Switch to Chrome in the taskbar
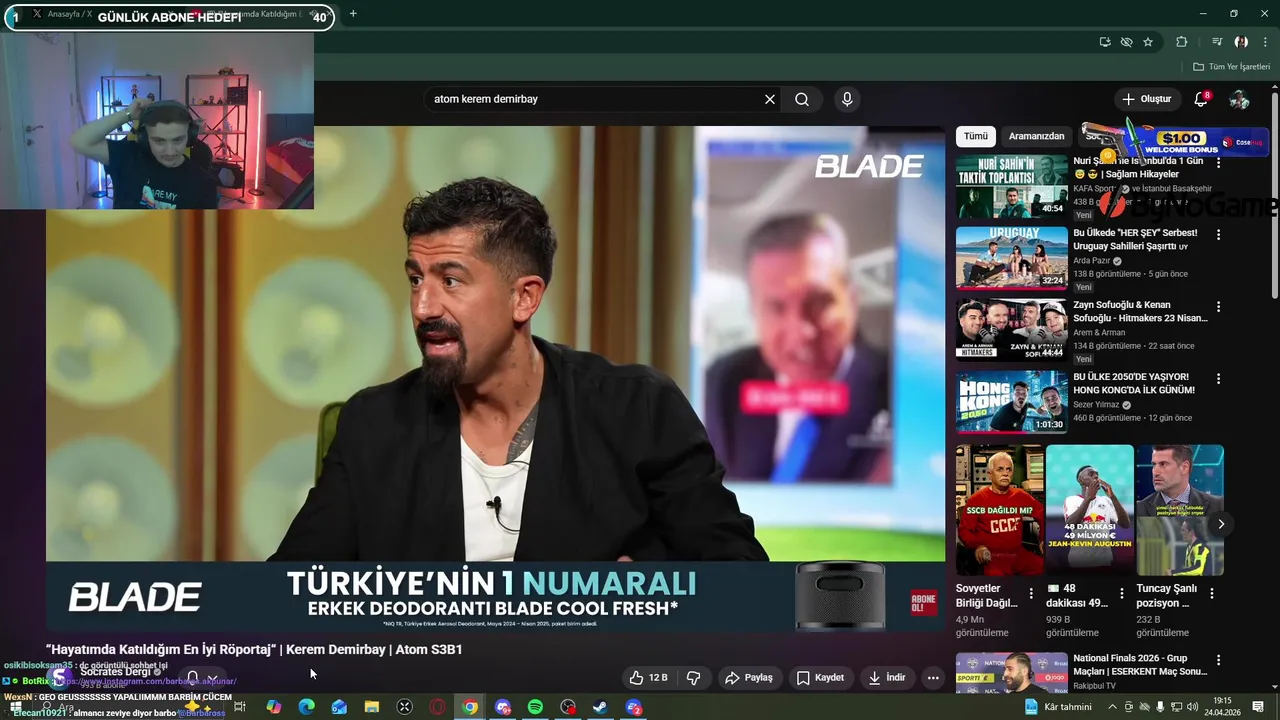This screenshot has height=720, width=1280. click(470, 707)
